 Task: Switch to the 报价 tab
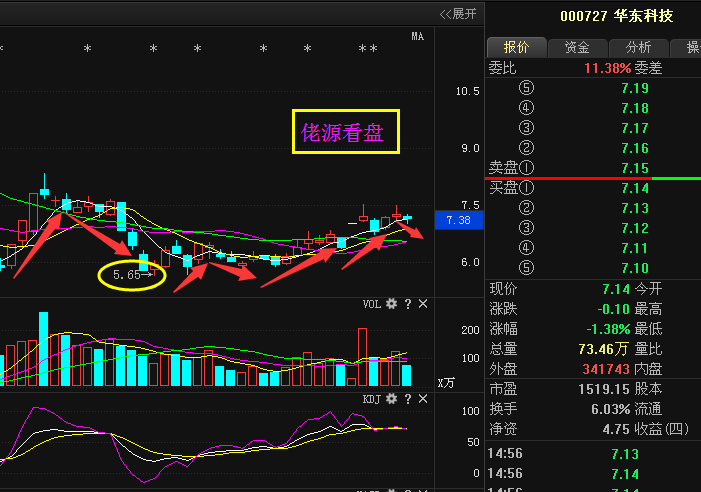tap(516, 47)
